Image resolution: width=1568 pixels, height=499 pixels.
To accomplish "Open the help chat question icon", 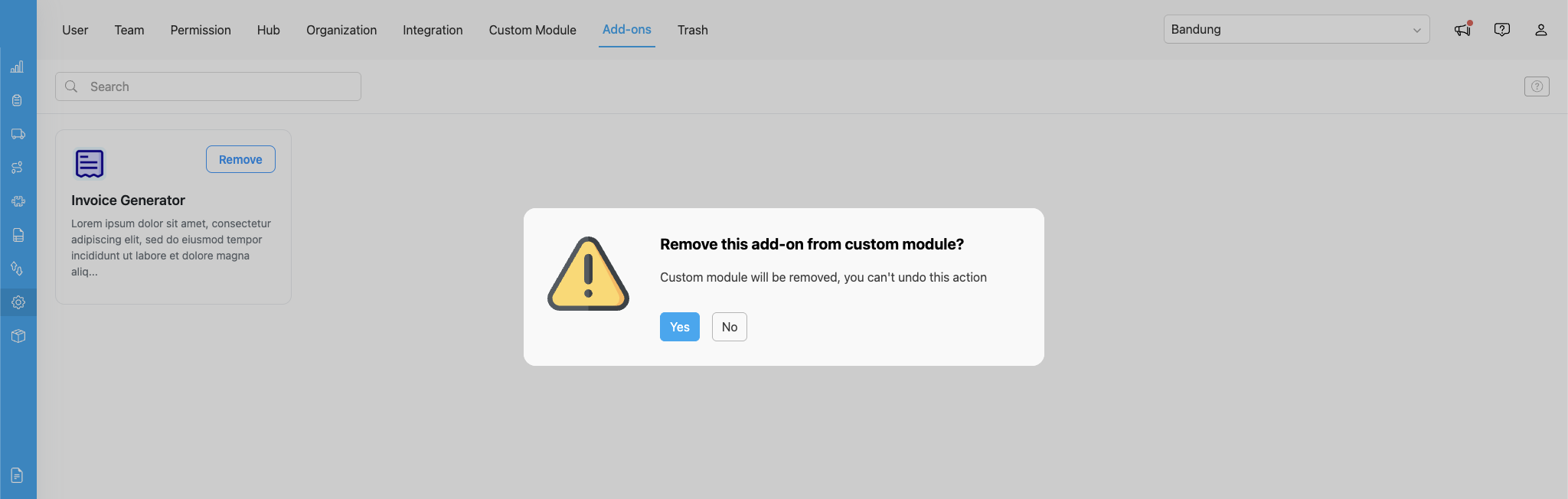I will 1502,29.
